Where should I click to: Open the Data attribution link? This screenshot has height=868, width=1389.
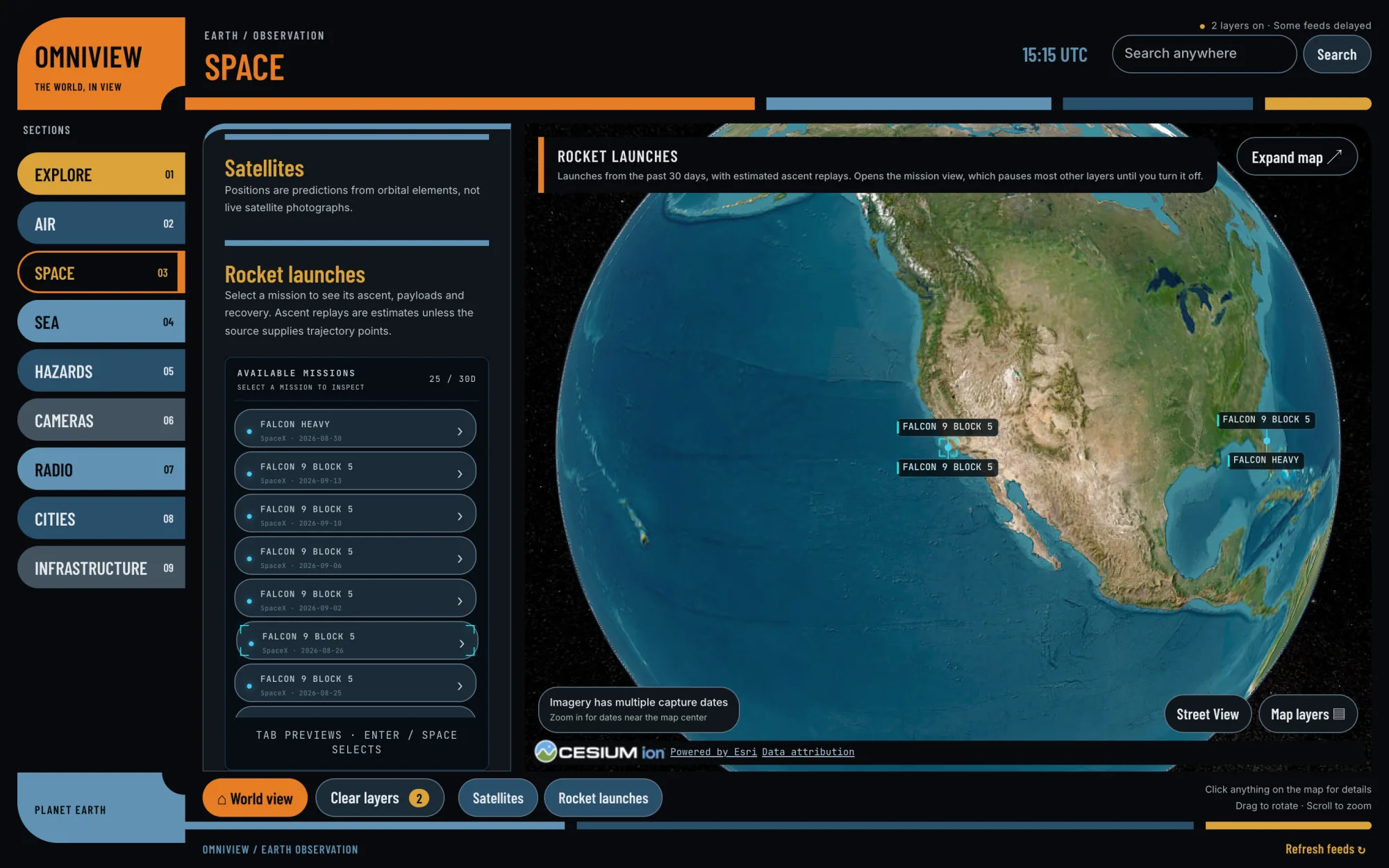coord(808,752)
